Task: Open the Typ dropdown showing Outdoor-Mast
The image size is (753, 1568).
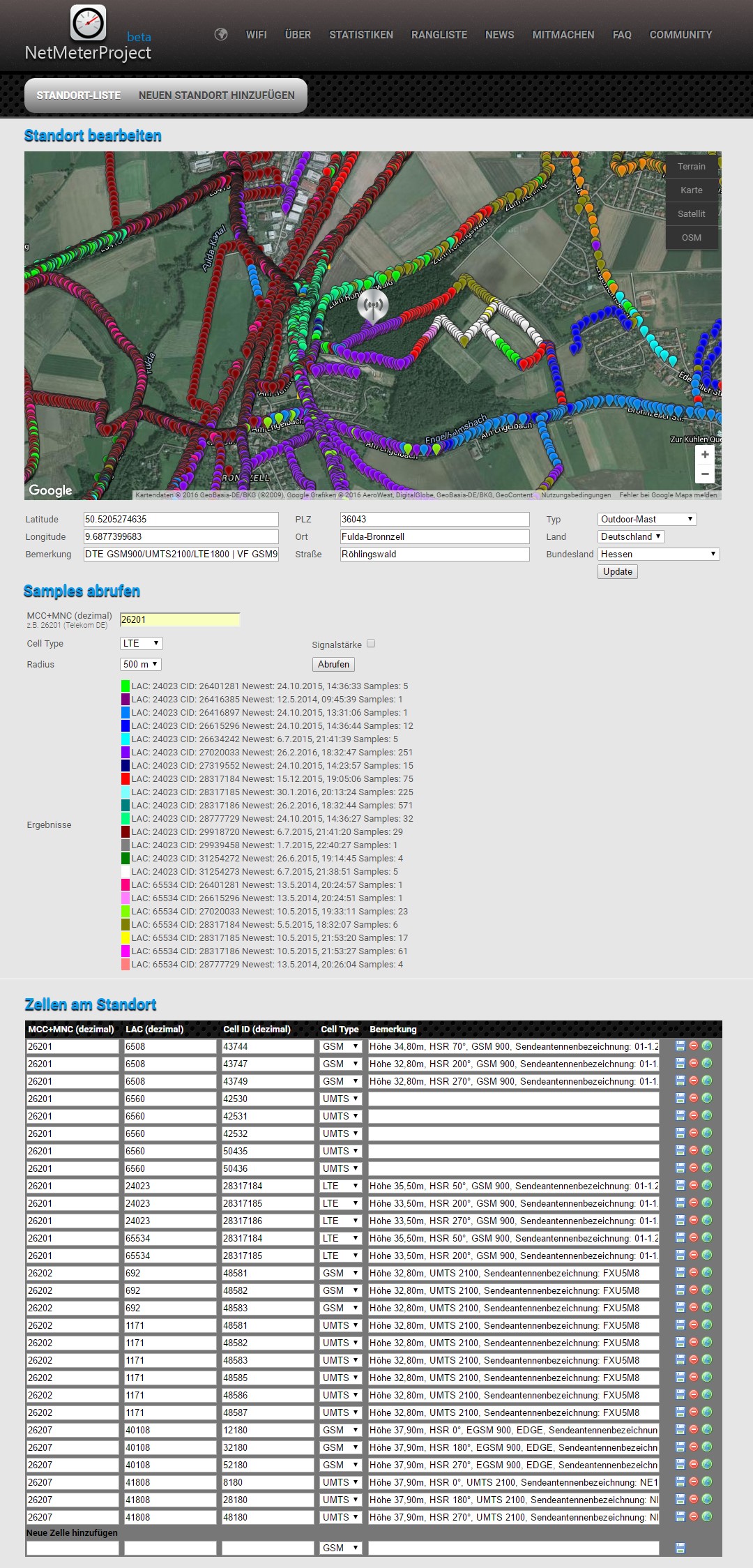Action: [x=647, y=519]
